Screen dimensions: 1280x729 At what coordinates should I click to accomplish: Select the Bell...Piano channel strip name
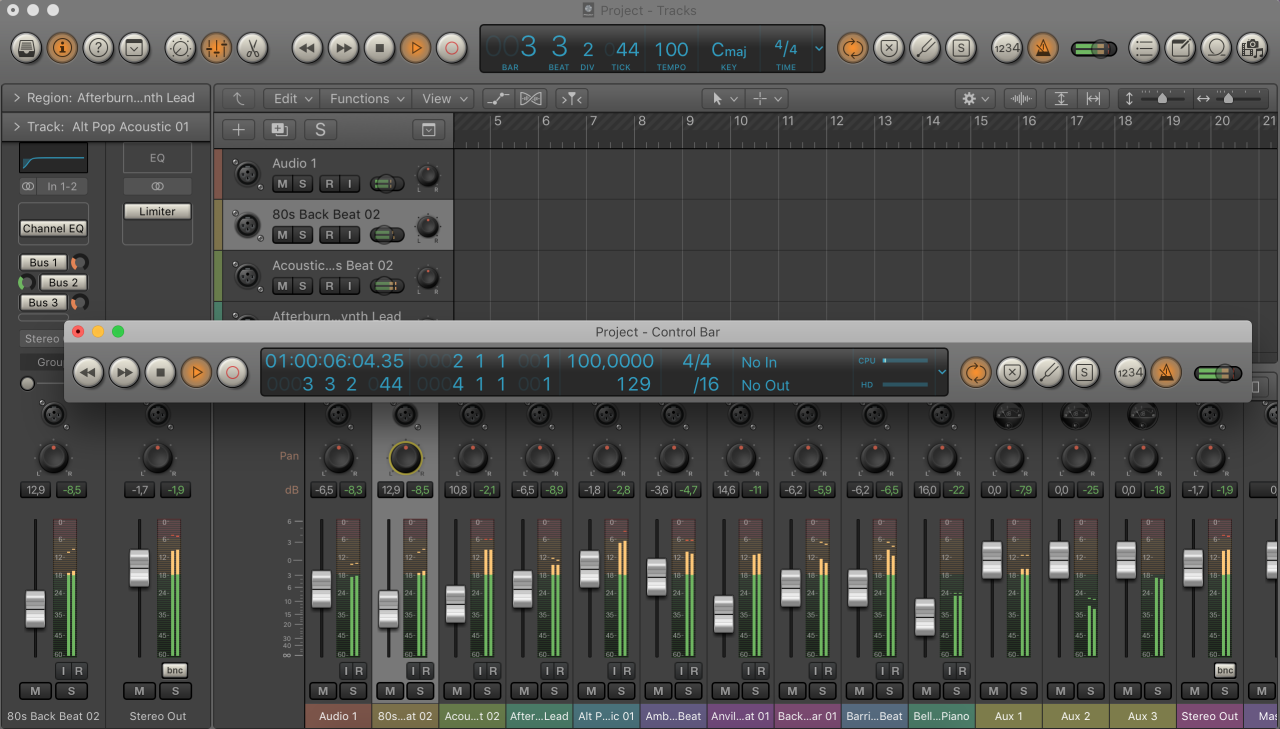942,716
